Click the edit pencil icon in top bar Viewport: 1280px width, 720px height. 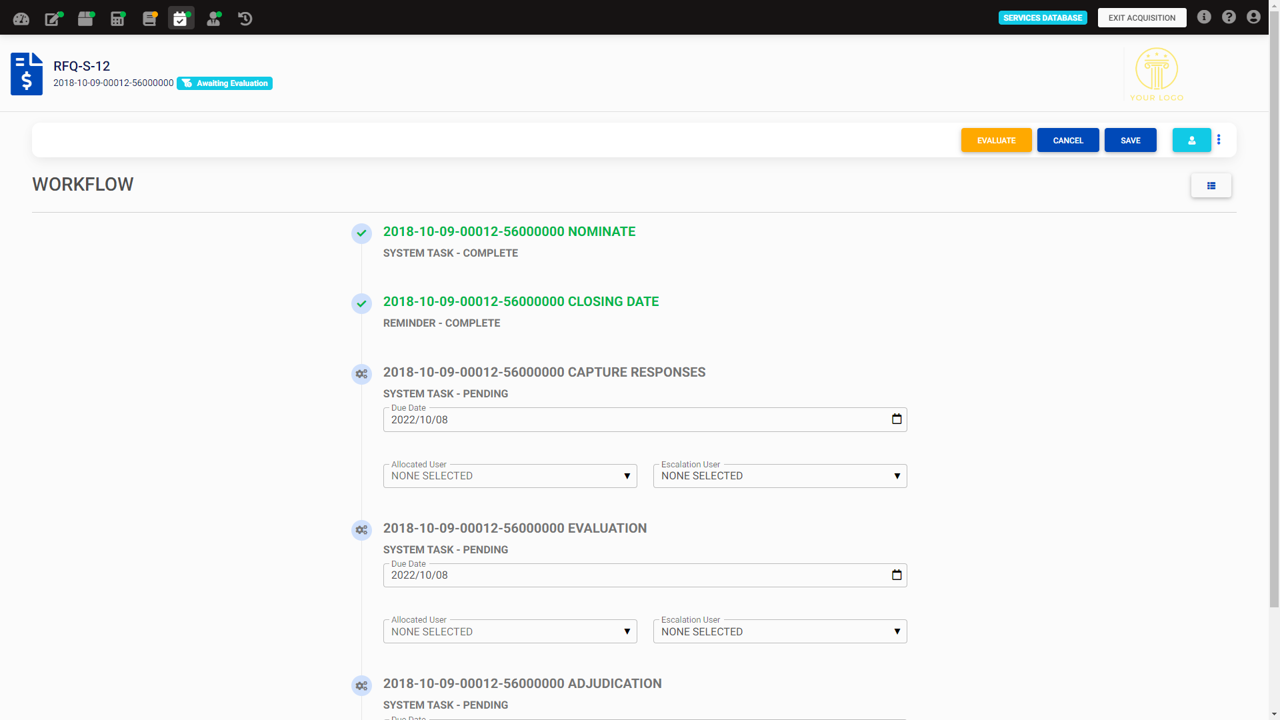tap(53, 18)
